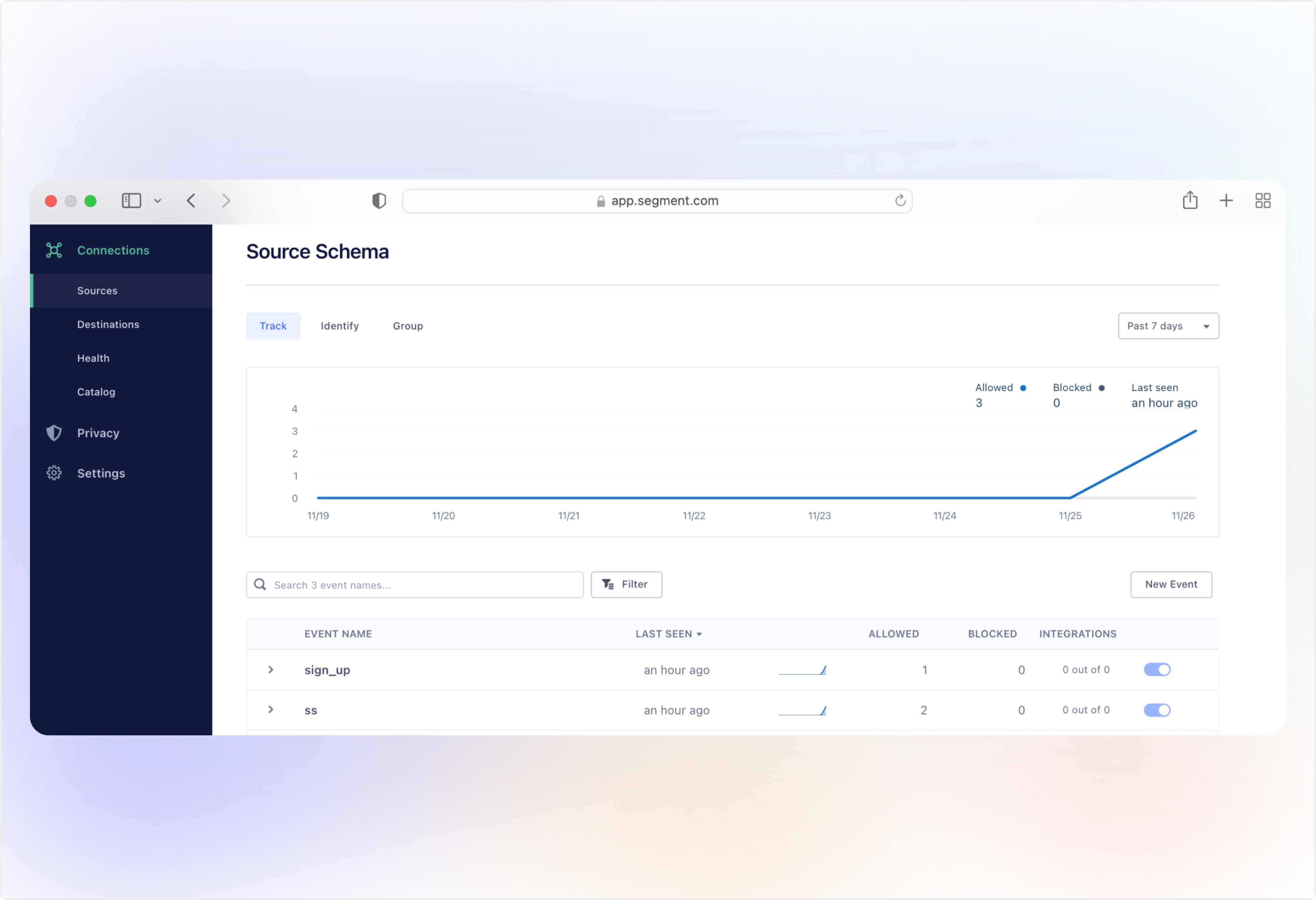The image size is (1316, 900).
Task: Expand the ss event row
Action: (271, 710)
